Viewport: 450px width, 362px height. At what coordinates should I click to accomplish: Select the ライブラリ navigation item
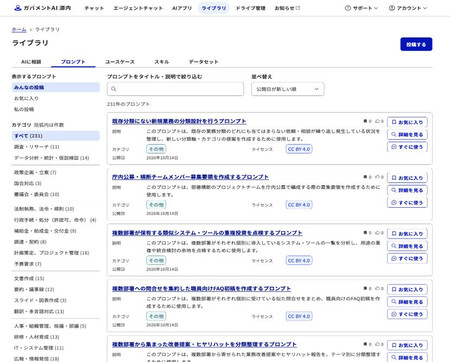(214, 8)
